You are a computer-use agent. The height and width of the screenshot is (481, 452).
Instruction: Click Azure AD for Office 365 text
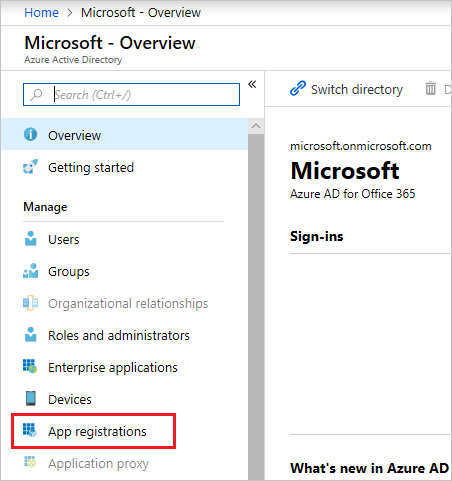tap(353, 194)
